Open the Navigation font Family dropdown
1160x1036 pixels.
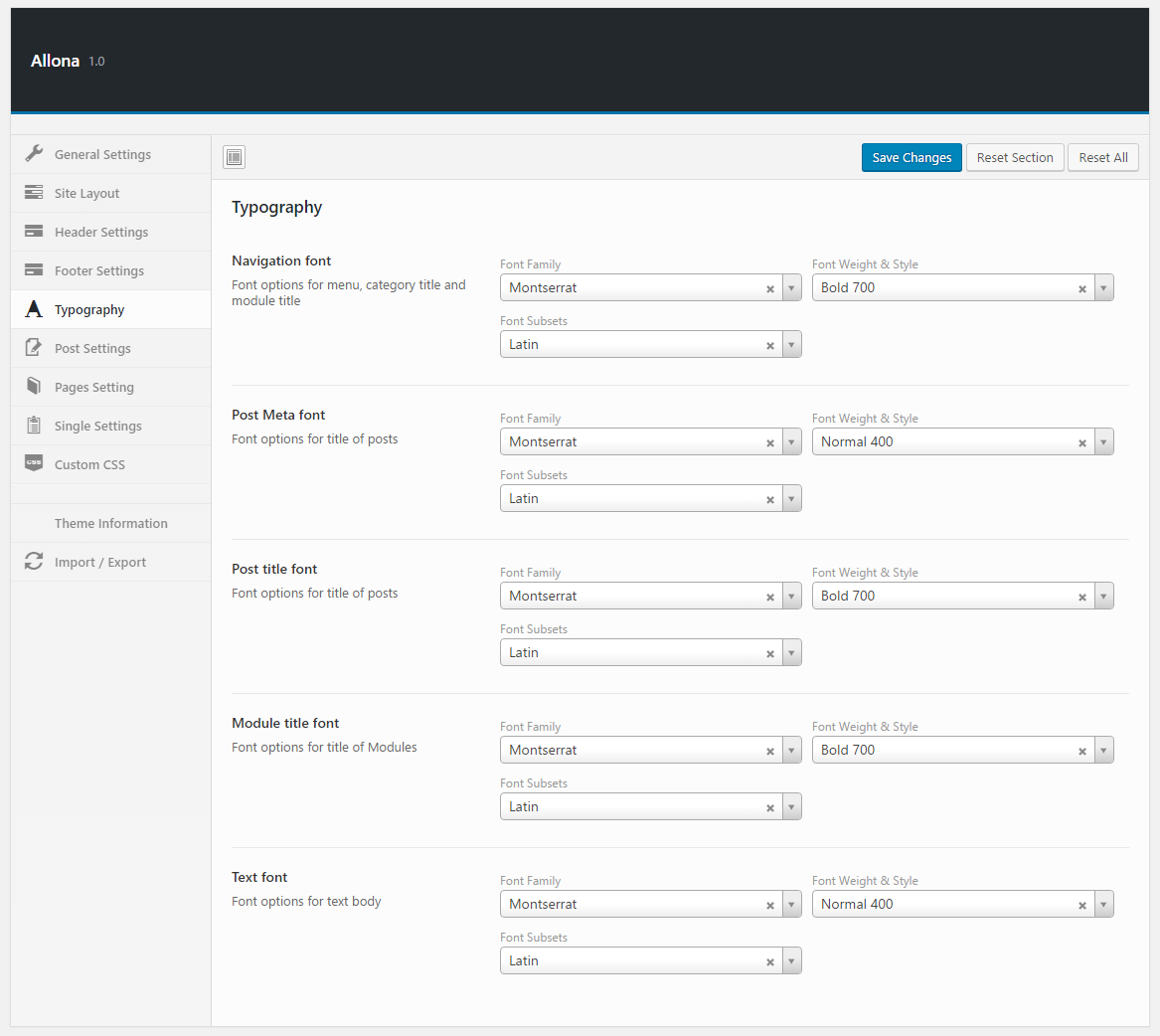click(791, 288)
